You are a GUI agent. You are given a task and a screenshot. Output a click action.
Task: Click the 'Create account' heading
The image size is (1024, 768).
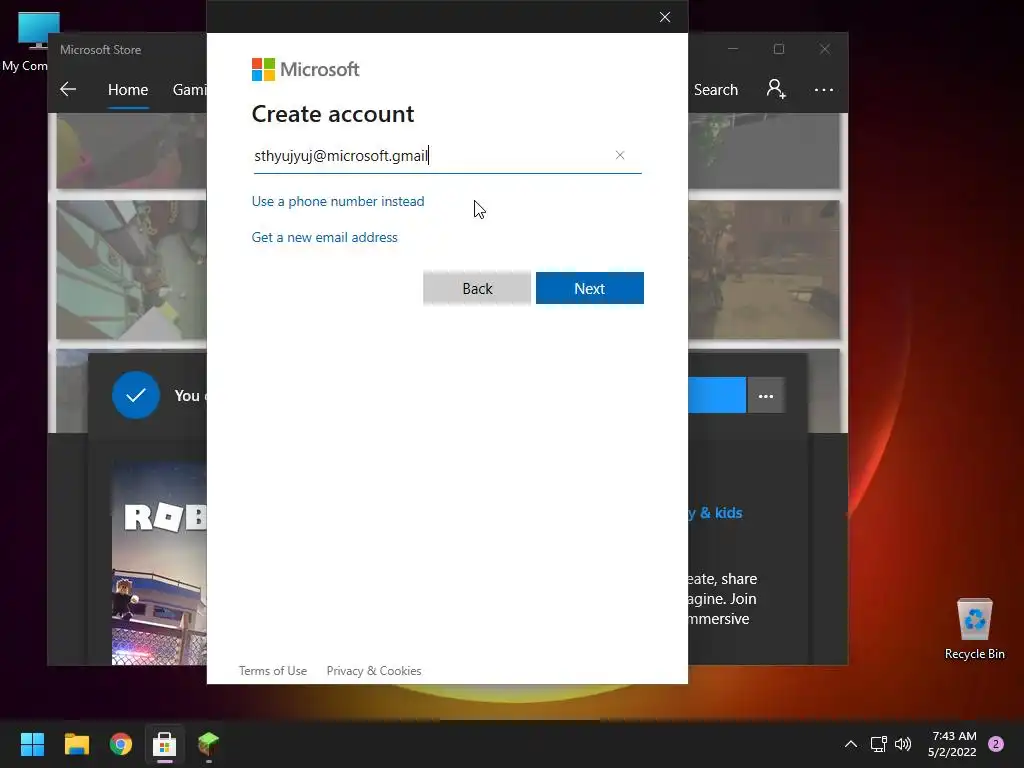(333, 114)
